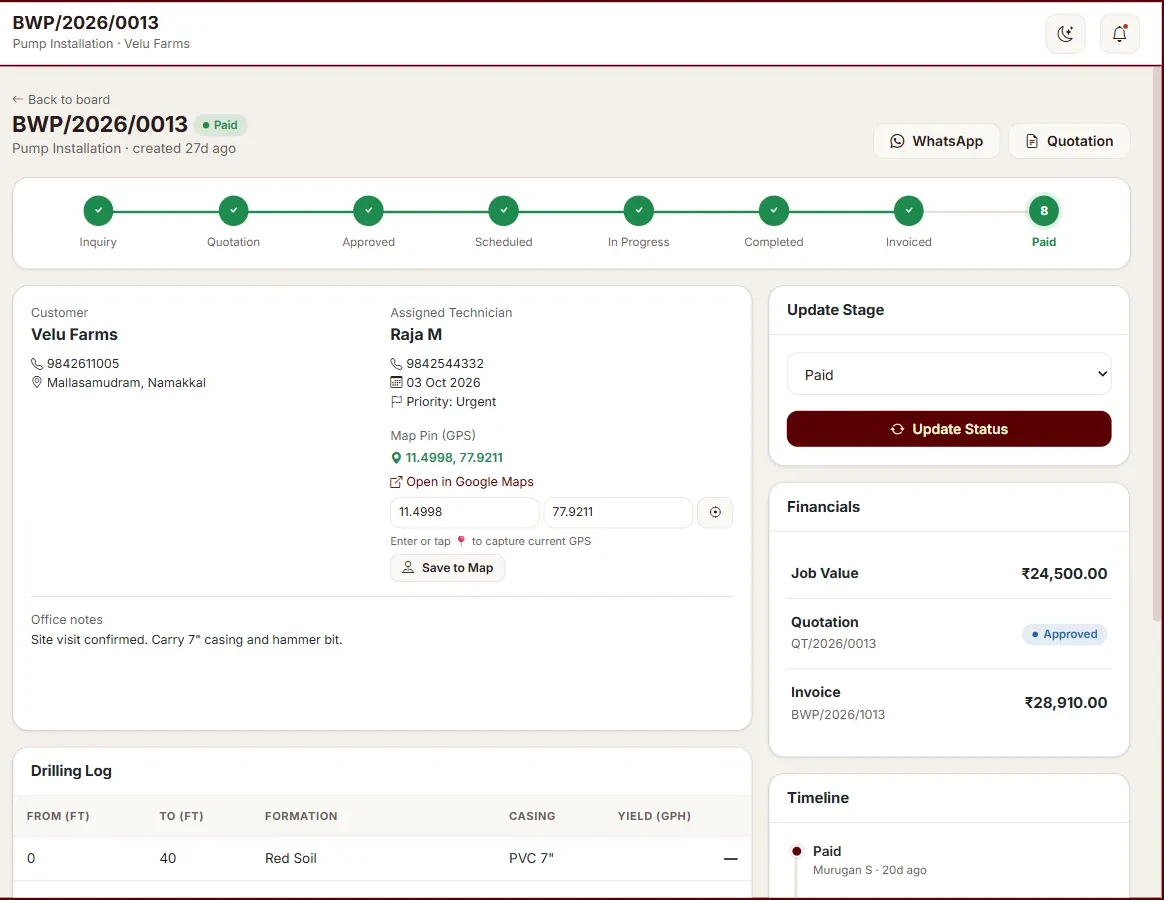
Task: Click YIELD (GPH) column header
Action: tap(654, 816)
